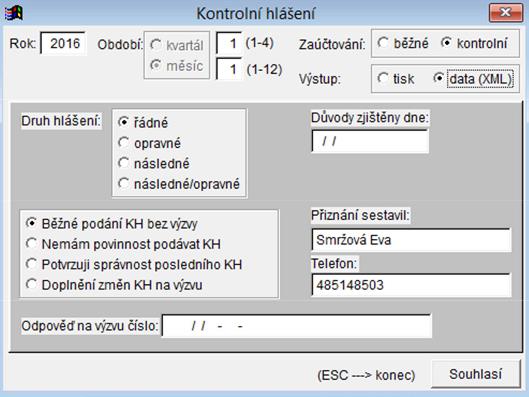Choose Běžné podání KH bez výzvy
Screen dimensions: 529x397
(112, 224)
